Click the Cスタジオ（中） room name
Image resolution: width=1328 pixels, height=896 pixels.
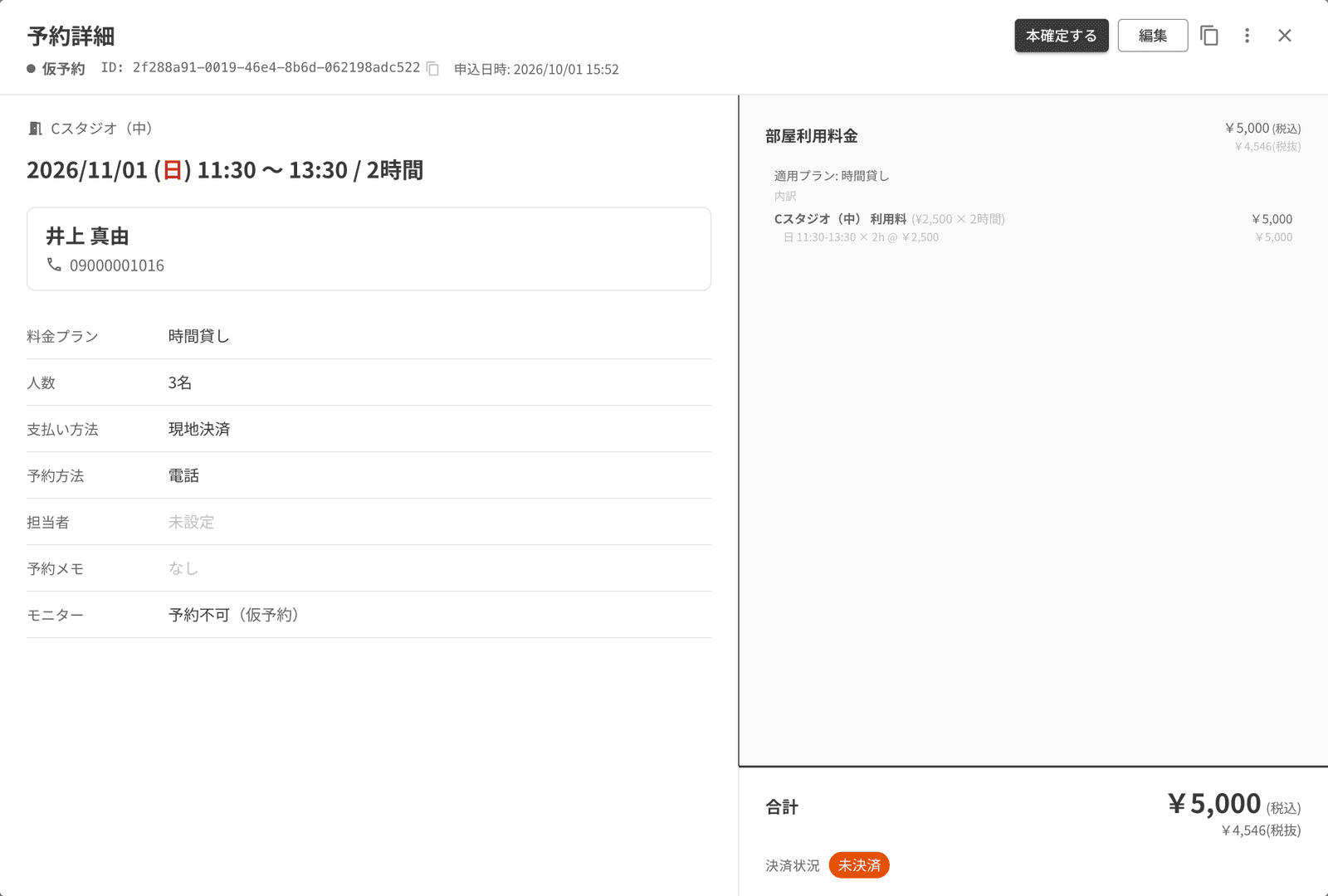point(101,129)
